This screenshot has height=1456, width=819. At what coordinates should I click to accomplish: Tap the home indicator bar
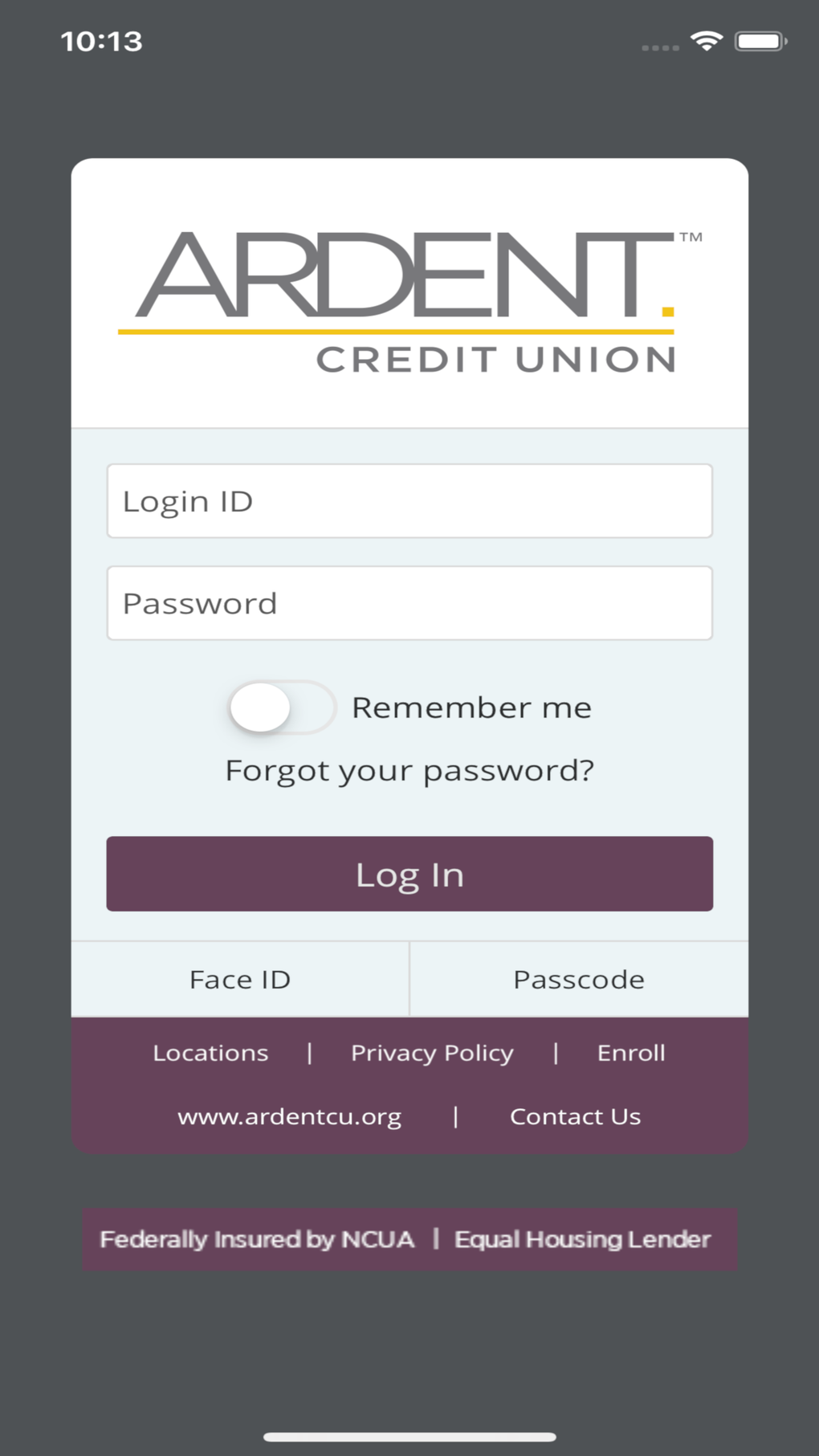[x=409, y=1437]
